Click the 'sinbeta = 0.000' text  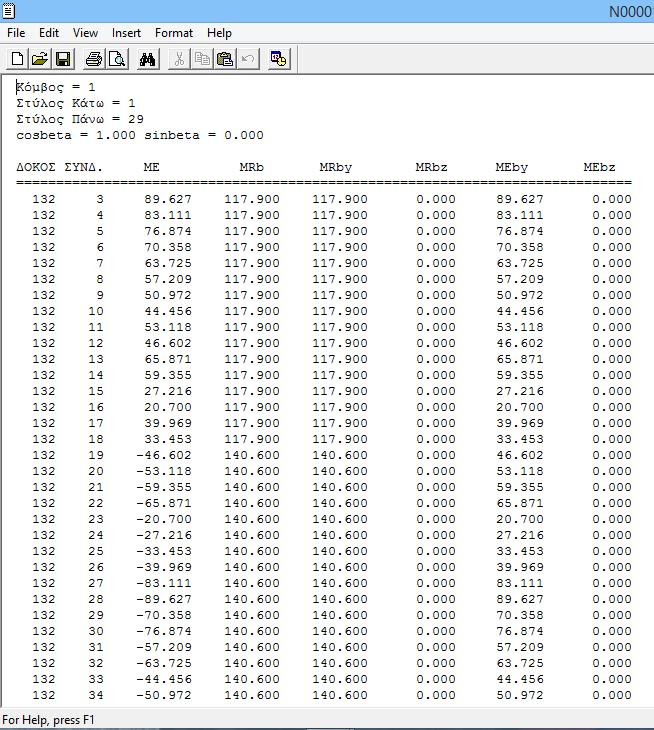(203, 135)
